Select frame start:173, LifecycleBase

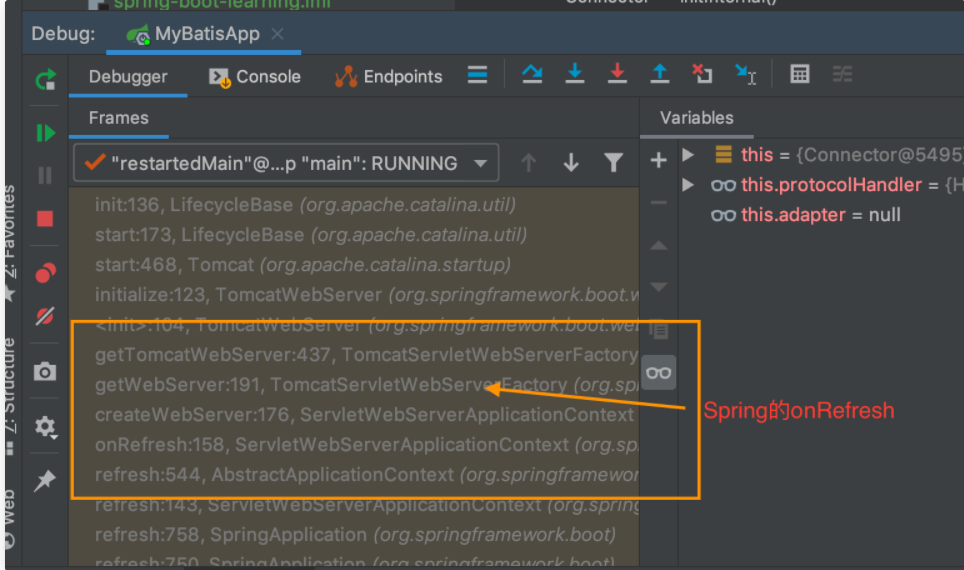tap(354, 235)
